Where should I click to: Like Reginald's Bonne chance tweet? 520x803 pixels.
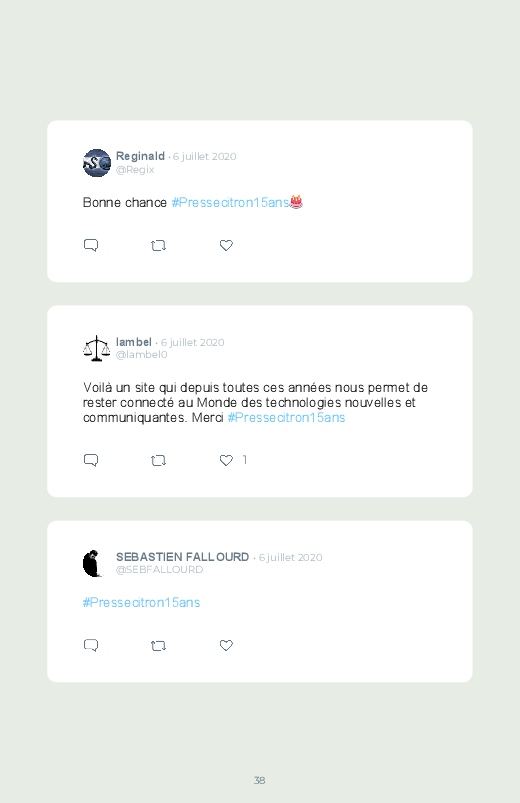coord(226,245)
